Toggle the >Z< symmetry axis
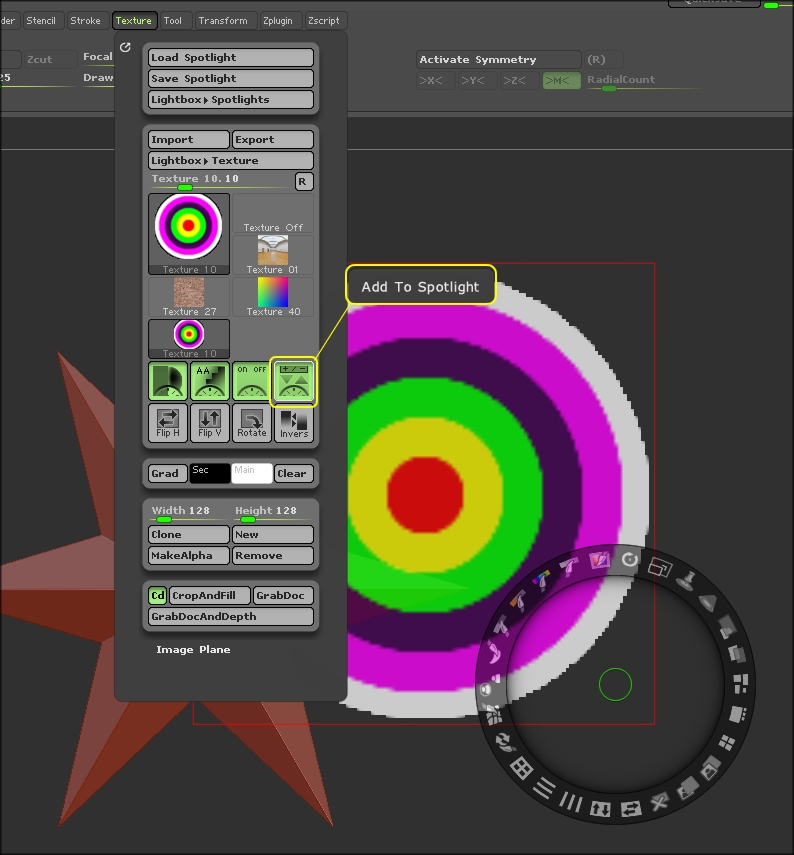The image size is (794, 855). (519, 81)
